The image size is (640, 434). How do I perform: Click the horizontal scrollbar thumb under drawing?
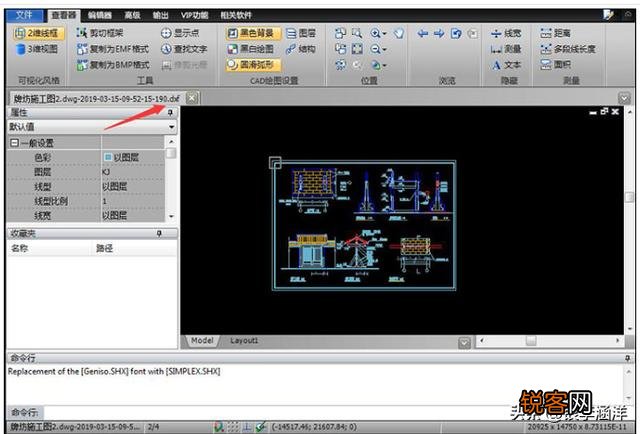[x=531, y=340]
